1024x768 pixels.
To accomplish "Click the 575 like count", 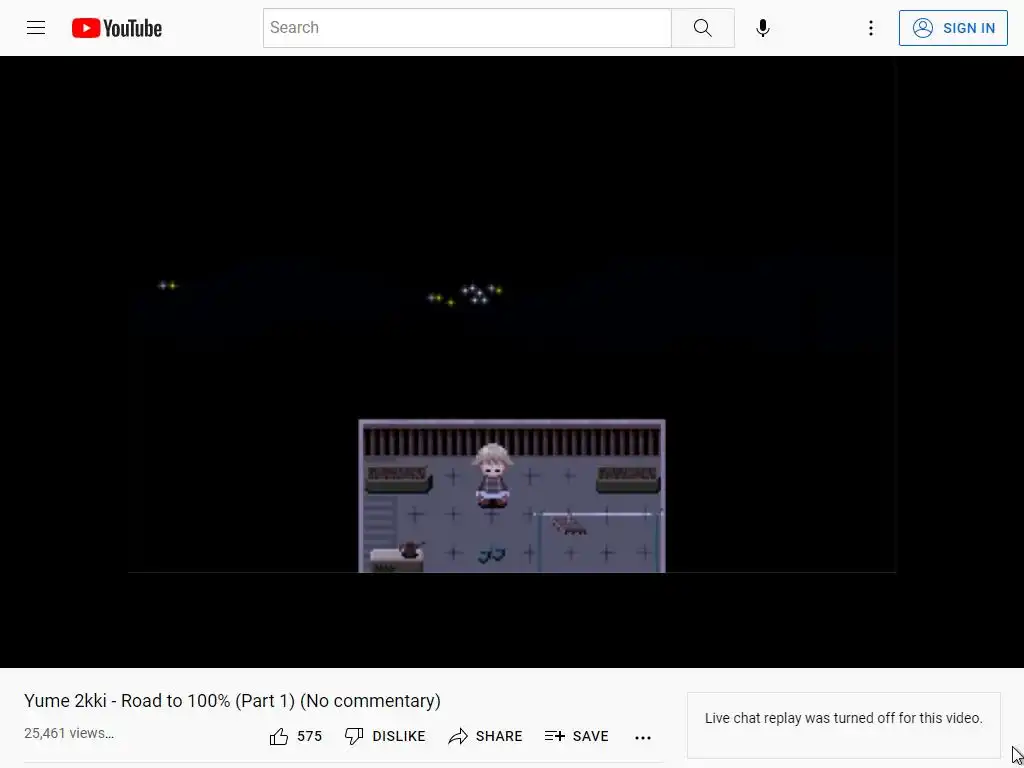I will pos(310,737).
